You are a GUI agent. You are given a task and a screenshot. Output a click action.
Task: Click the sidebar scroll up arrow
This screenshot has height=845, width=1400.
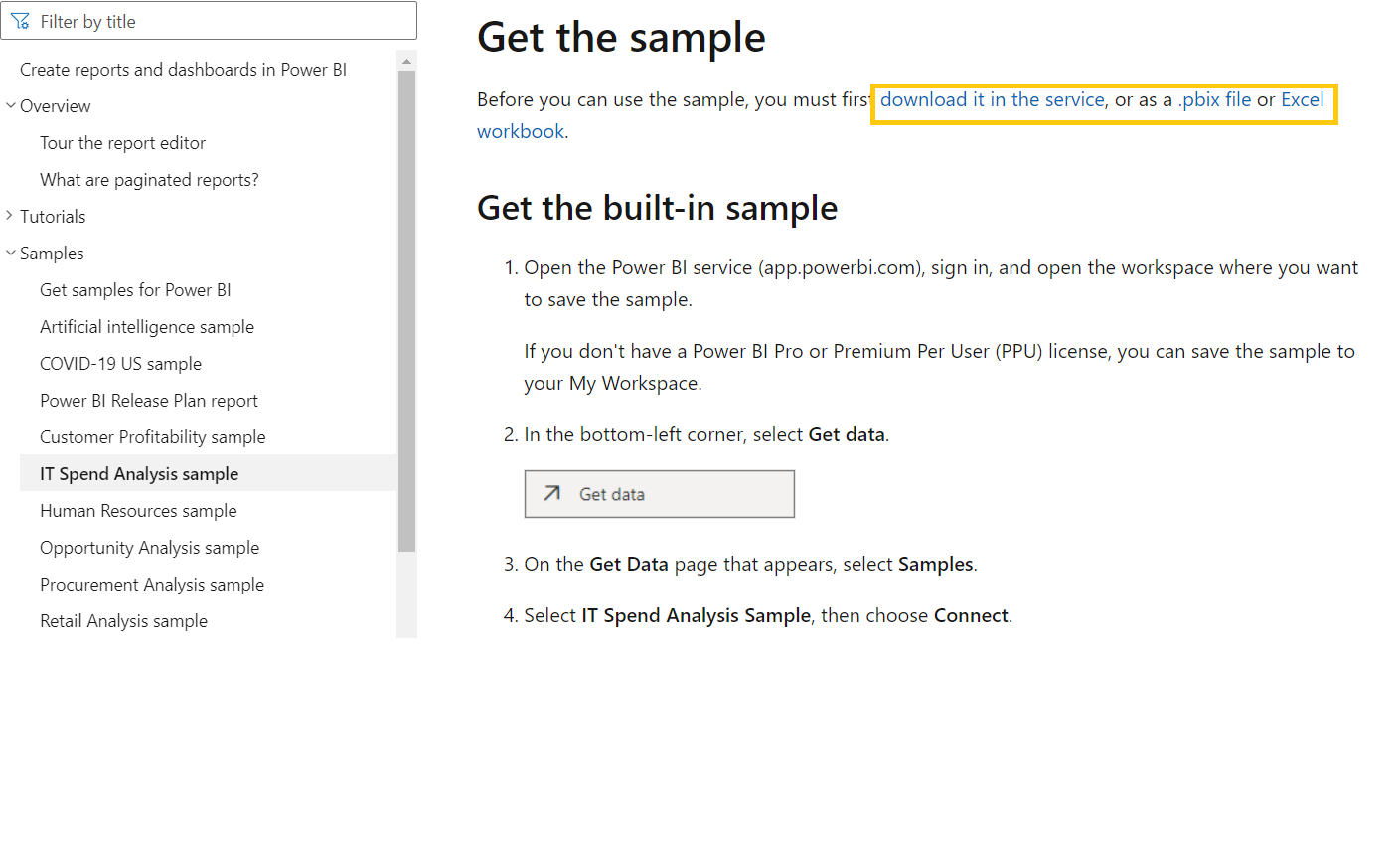pos(406,61)
